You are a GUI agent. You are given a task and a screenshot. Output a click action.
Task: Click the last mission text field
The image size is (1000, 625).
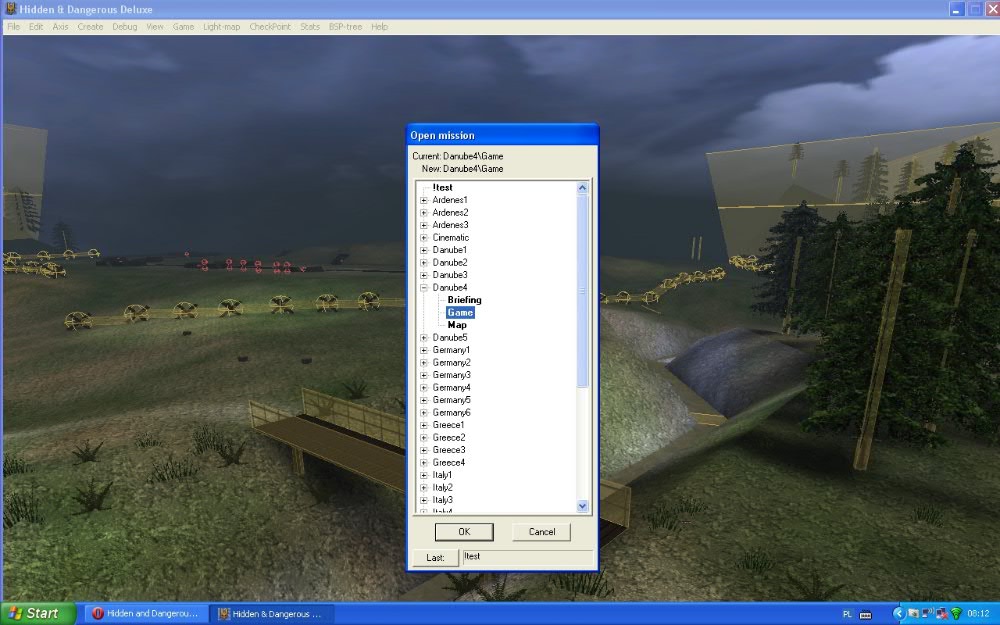point(527,557)
